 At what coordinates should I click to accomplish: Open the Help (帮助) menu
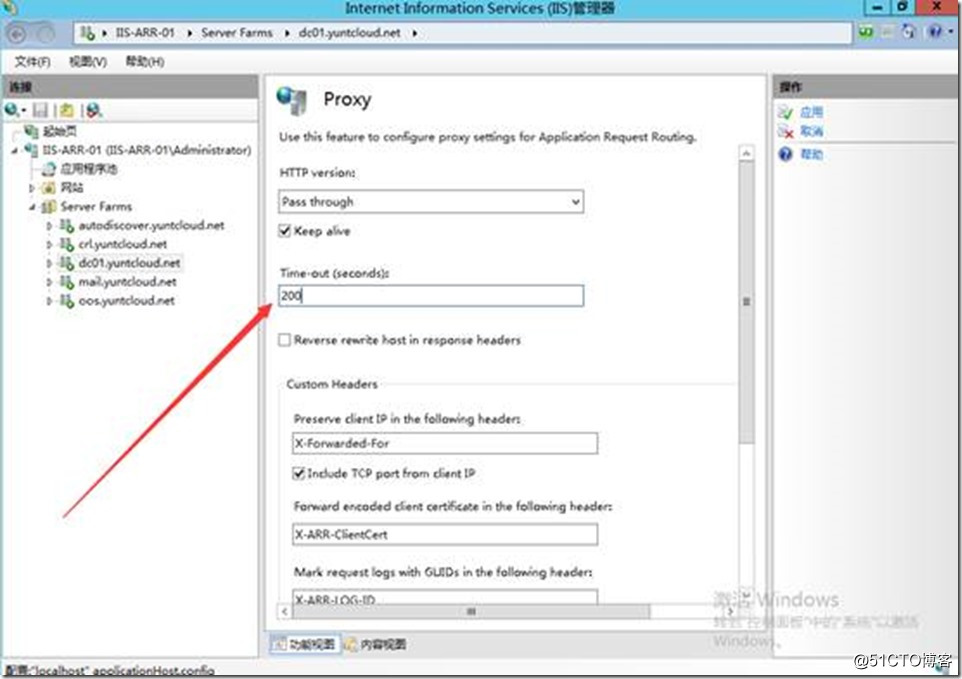pyautogui.click(x=145, y=61)
